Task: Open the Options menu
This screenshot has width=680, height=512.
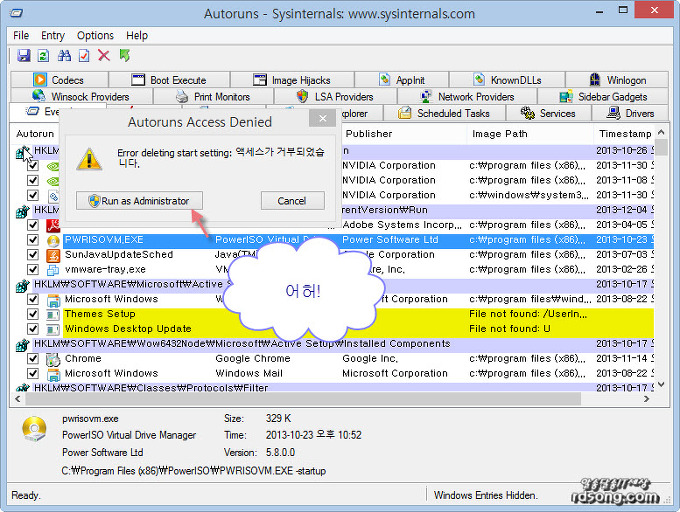Action: tap(95, 35)
